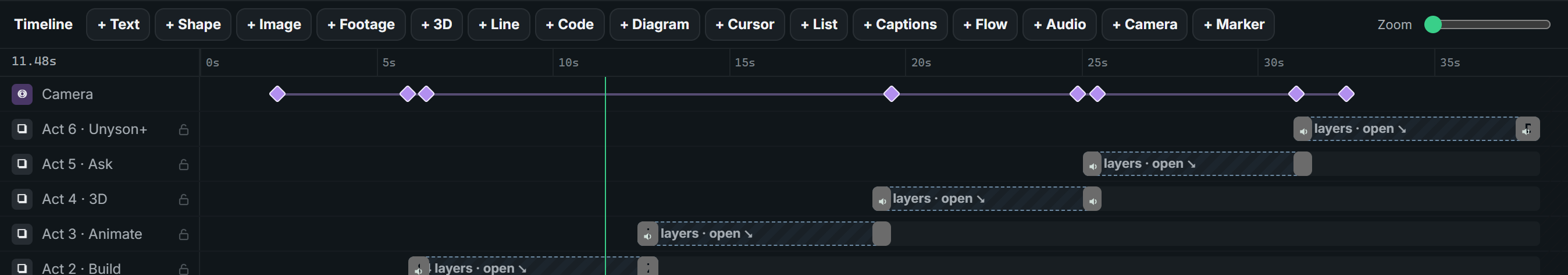Image resolution: width=1568 pixels, height=275 pixels.
Task: Toggle the lock on Act 4 · 3D
Action: (x=183, y=199)
